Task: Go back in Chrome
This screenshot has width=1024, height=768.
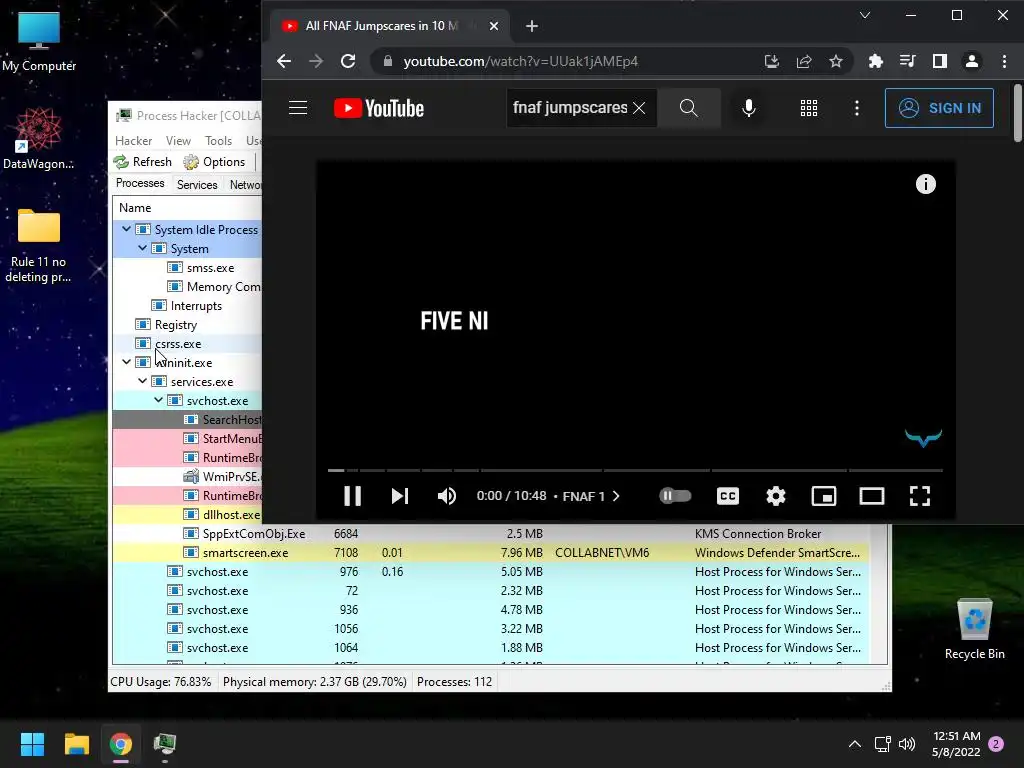Action: 283,61
